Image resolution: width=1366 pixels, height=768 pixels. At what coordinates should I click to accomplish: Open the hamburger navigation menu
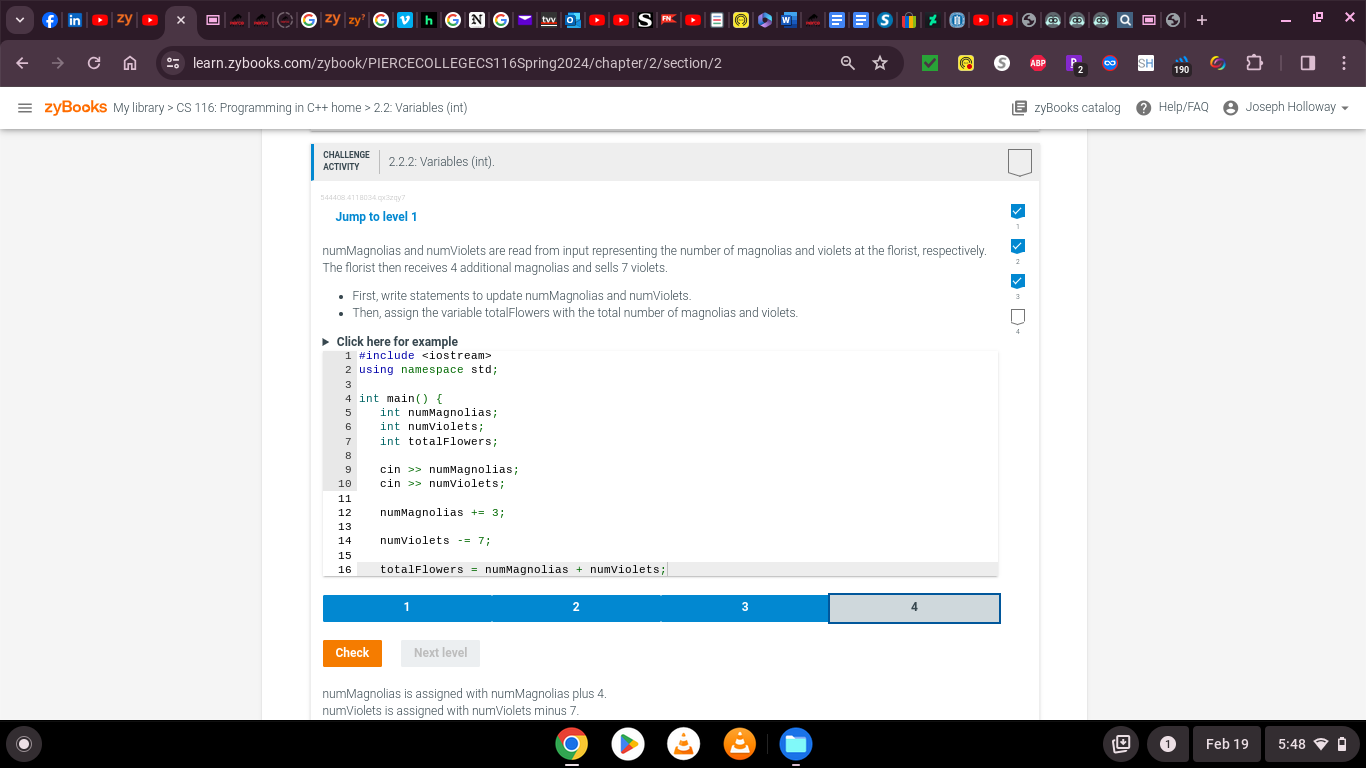[25, 108]
